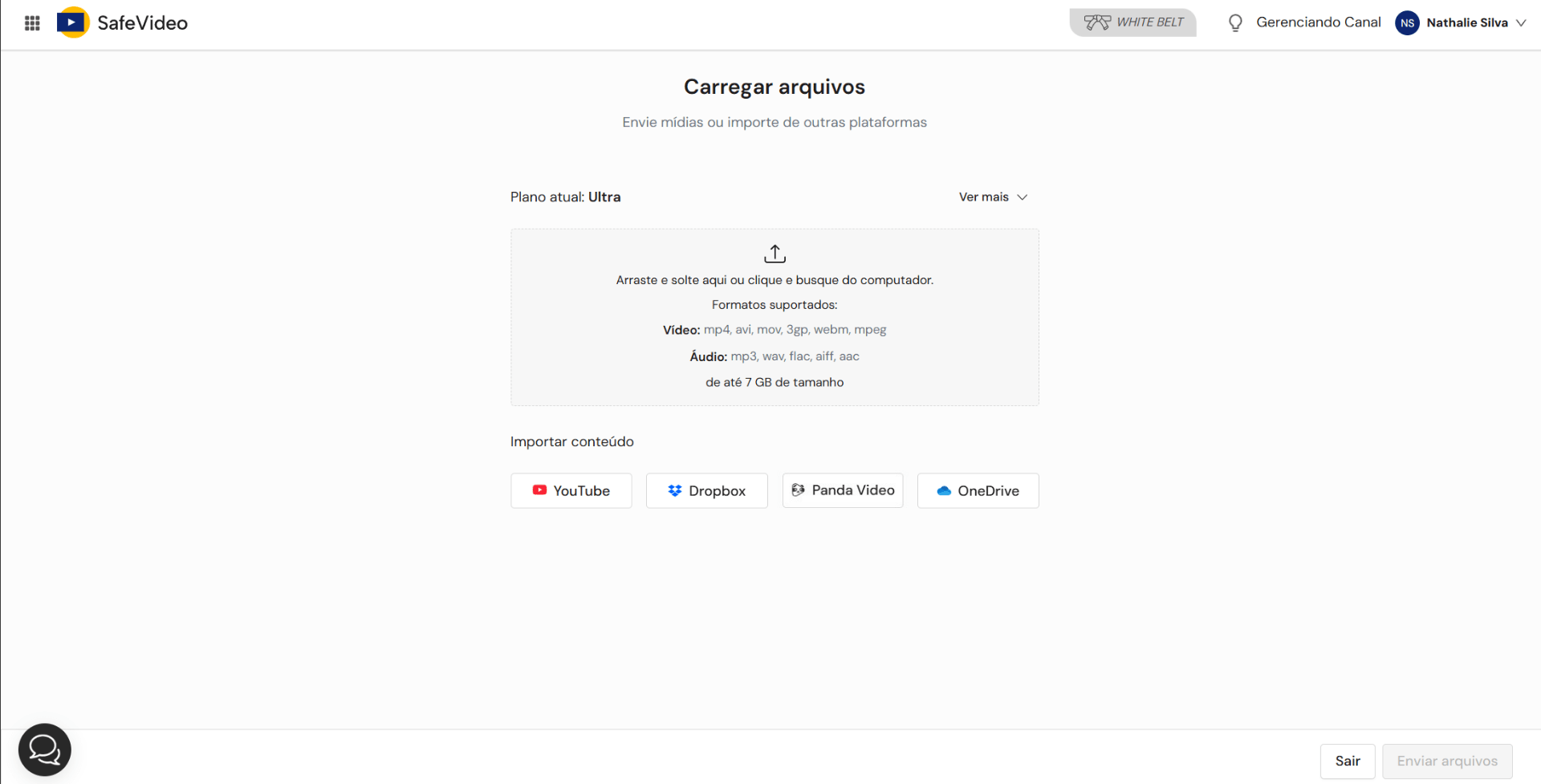Image resolution: width=1541 pixels, height=784 pixels.
Task: Click the drag-and-drop file upload area
Action: click(775, 318)
